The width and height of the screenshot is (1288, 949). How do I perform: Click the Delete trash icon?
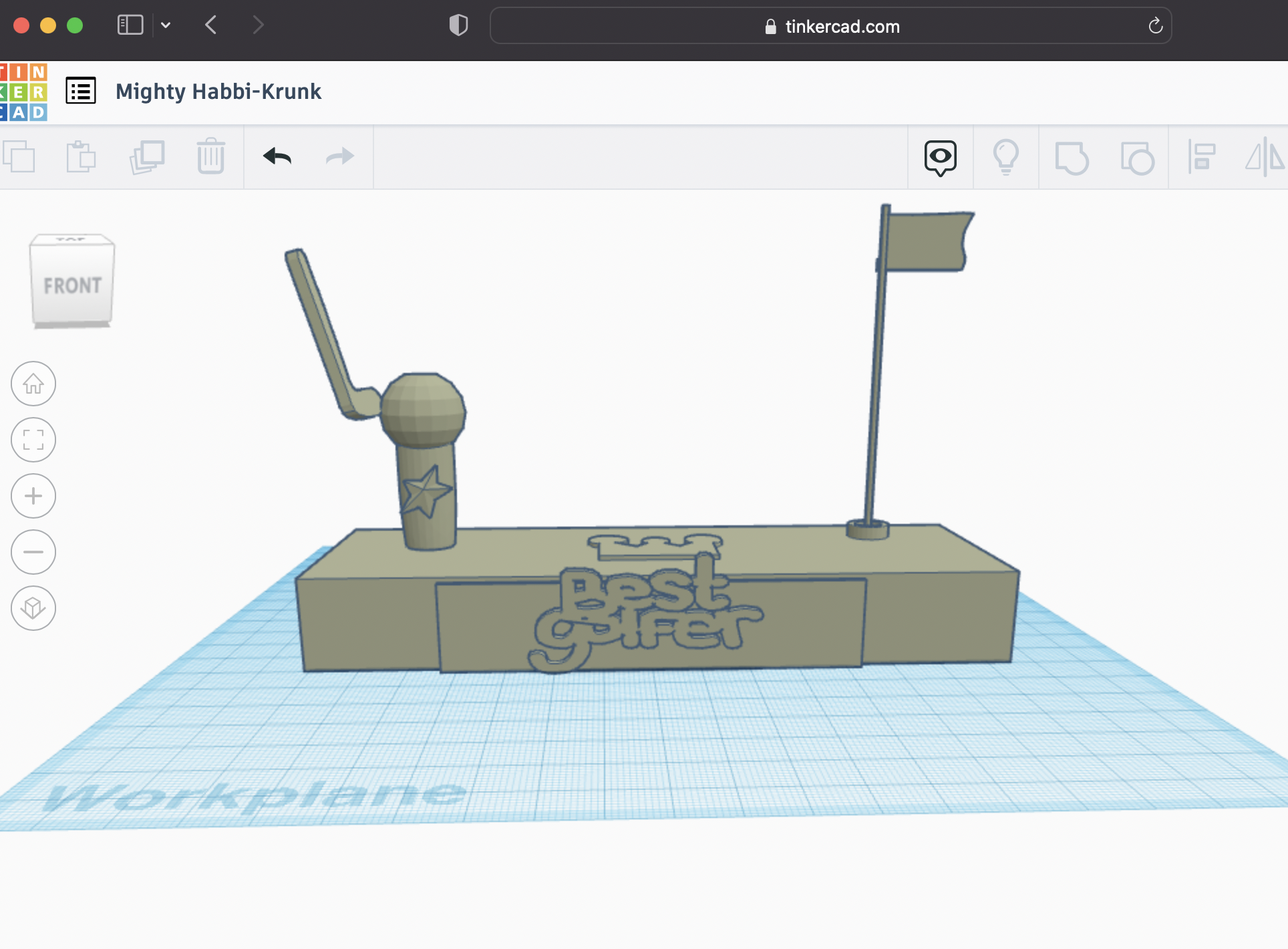(211, 157)
